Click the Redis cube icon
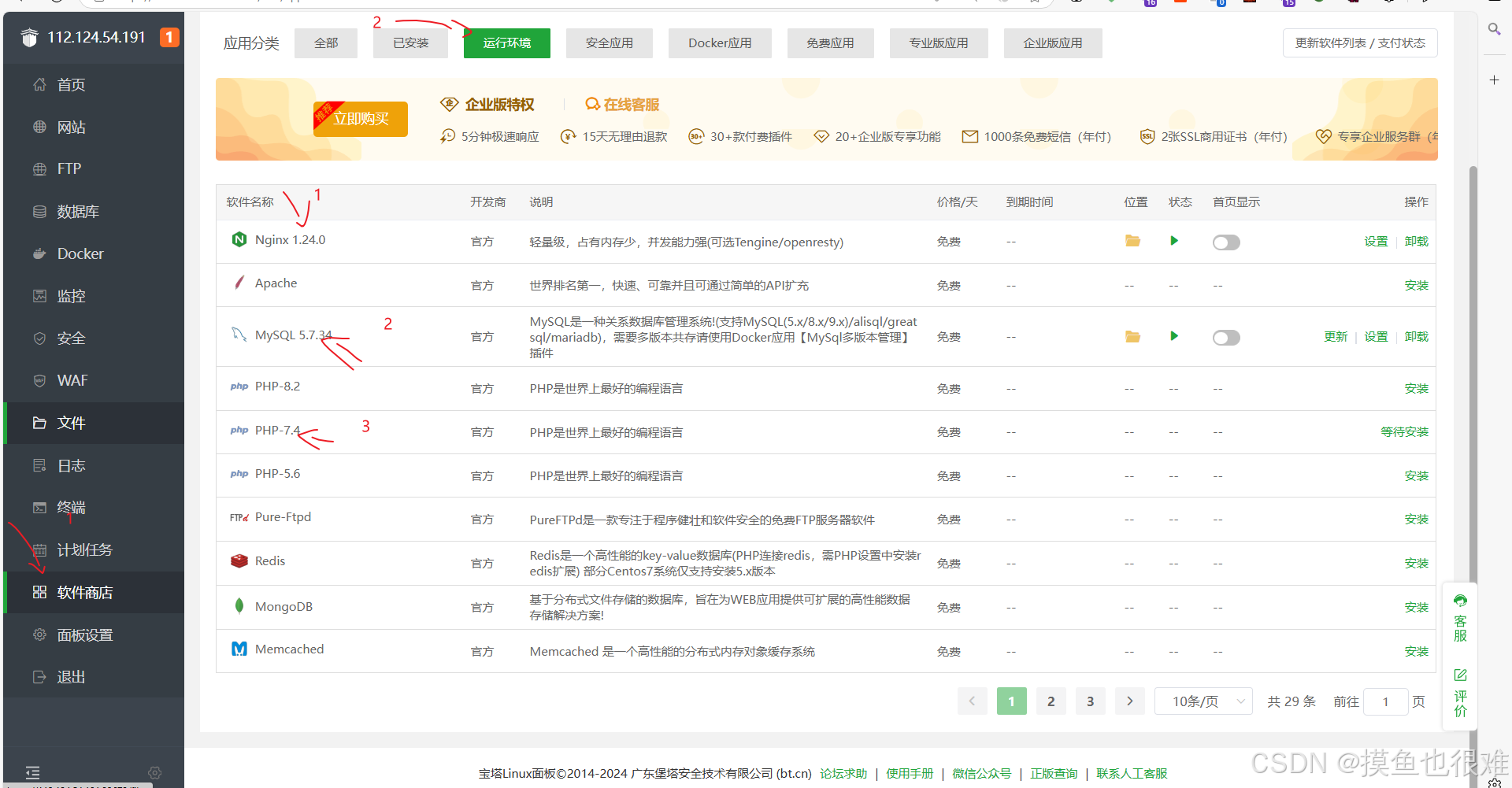1512x788 pixels. tap(239, 561)
